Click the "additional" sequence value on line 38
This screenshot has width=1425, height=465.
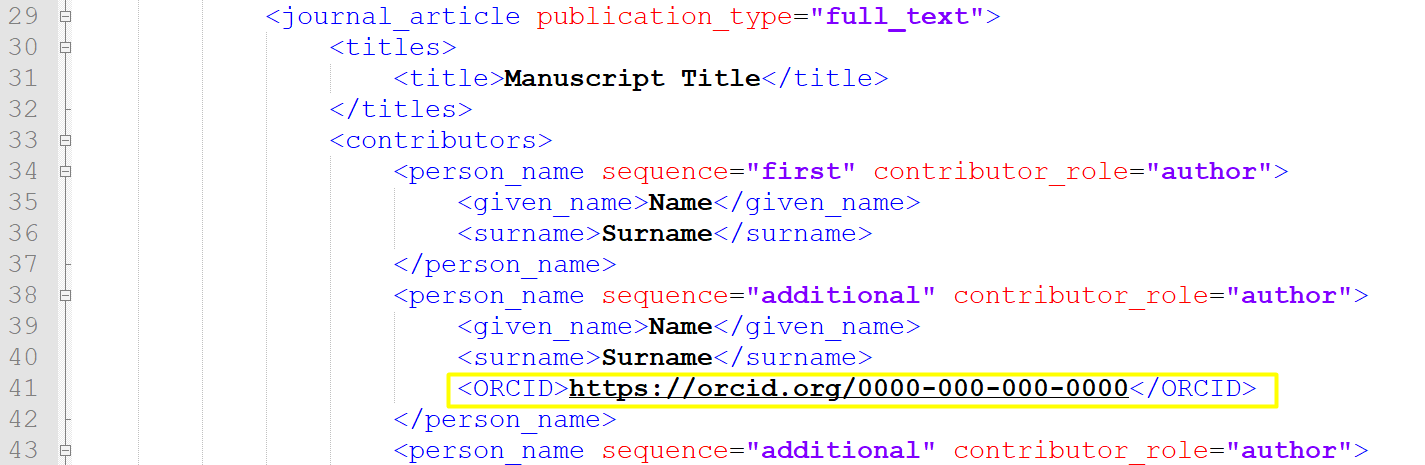click(839, 296)
